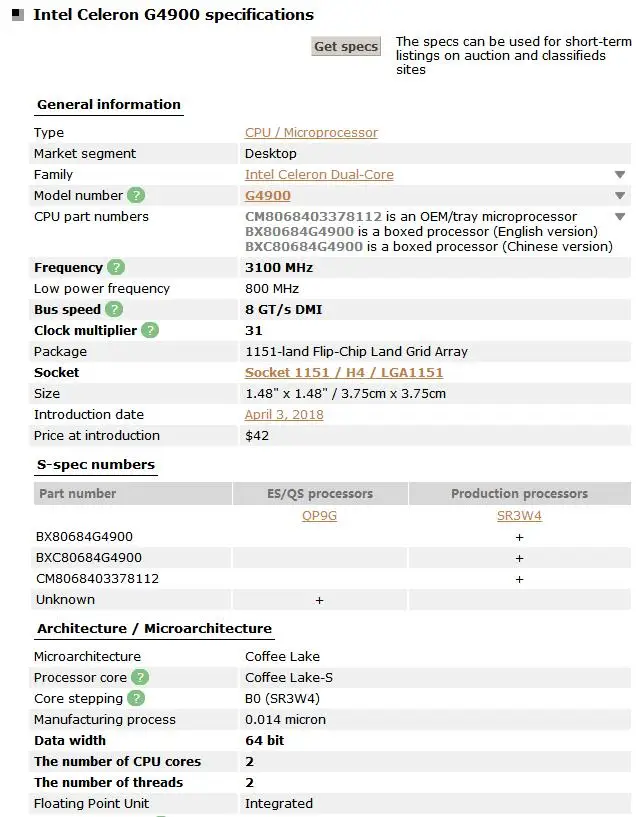Click the Production processors column header
This screenshot has width=643, height=817.
click(x=519, y=494)
